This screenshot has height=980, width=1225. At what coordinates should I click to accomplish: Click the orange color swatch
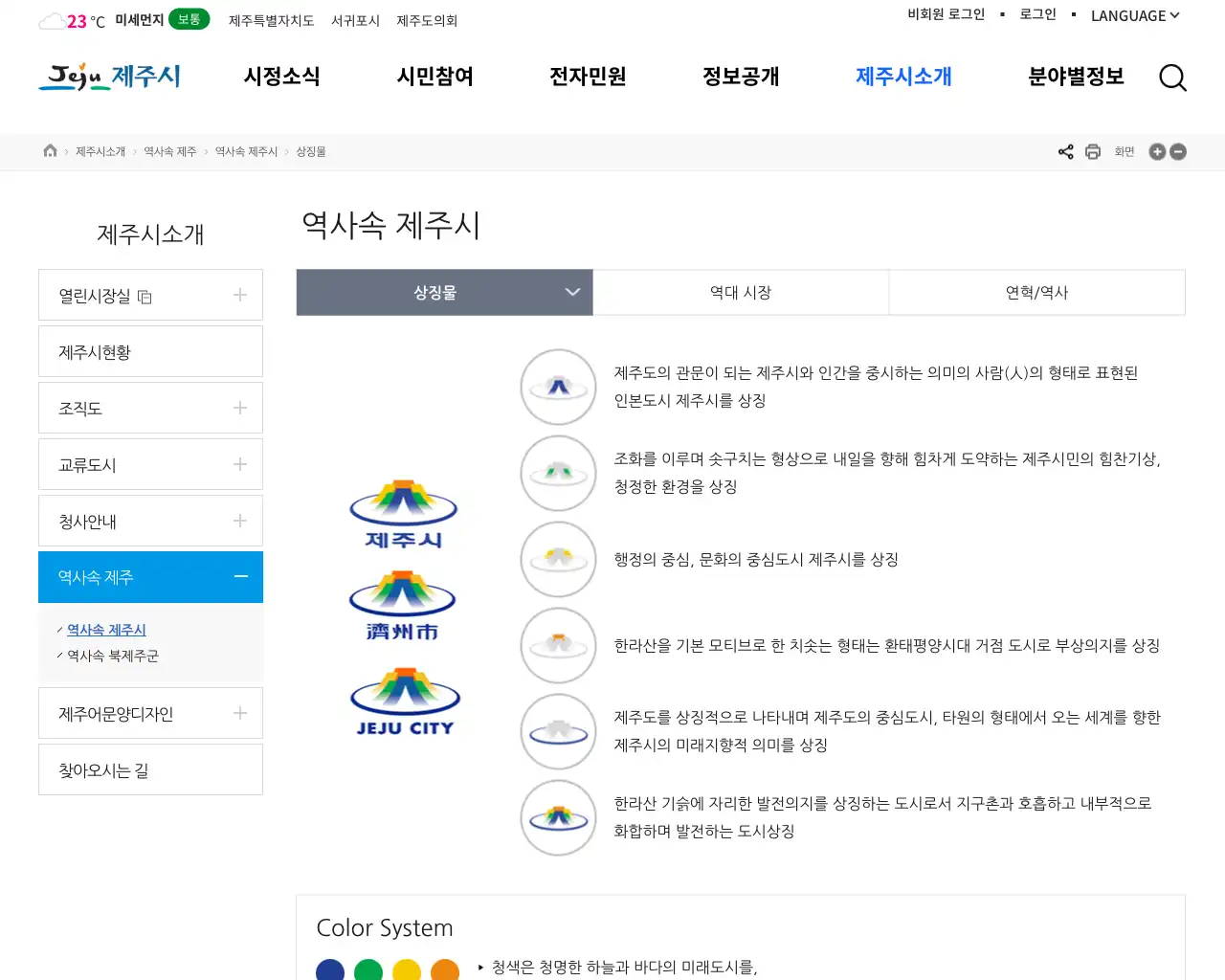(445, 969)
